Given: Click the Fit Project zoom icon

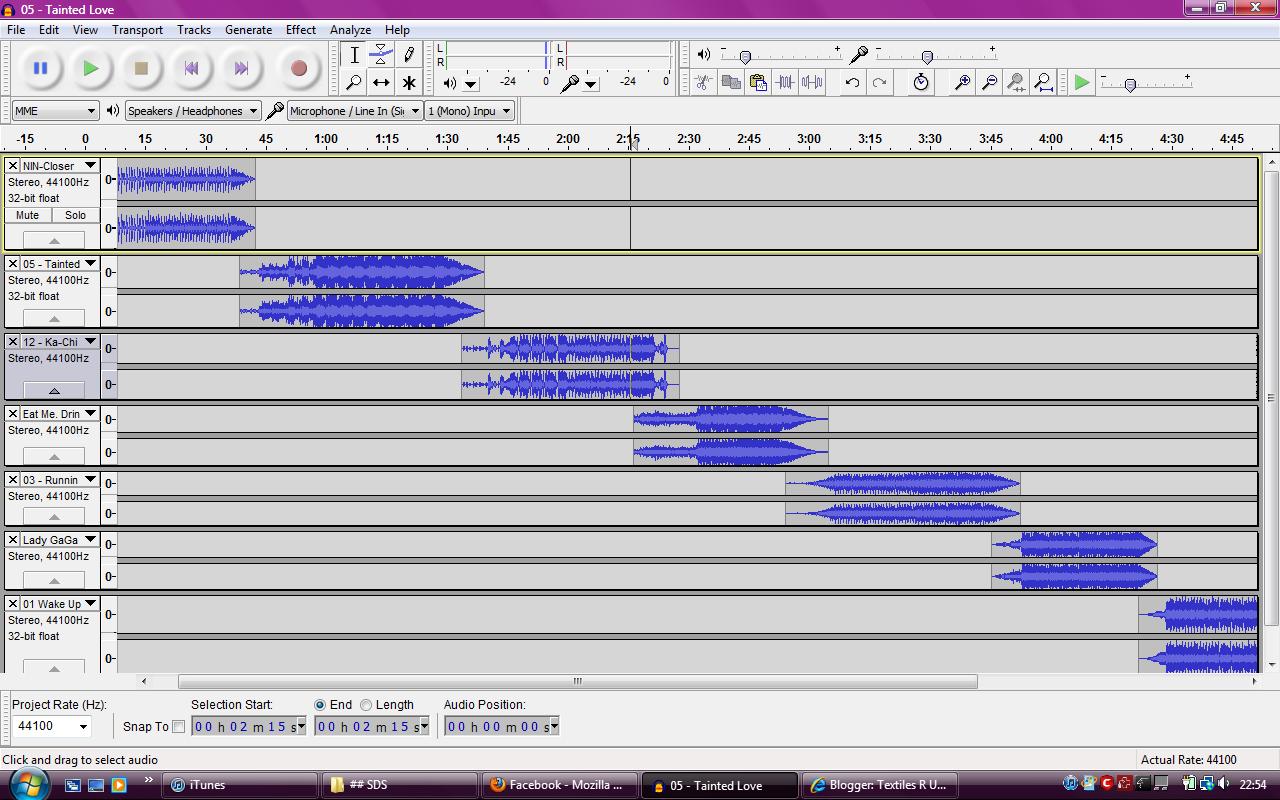Looking at the screenshot, I should (x=1043, y=82).
